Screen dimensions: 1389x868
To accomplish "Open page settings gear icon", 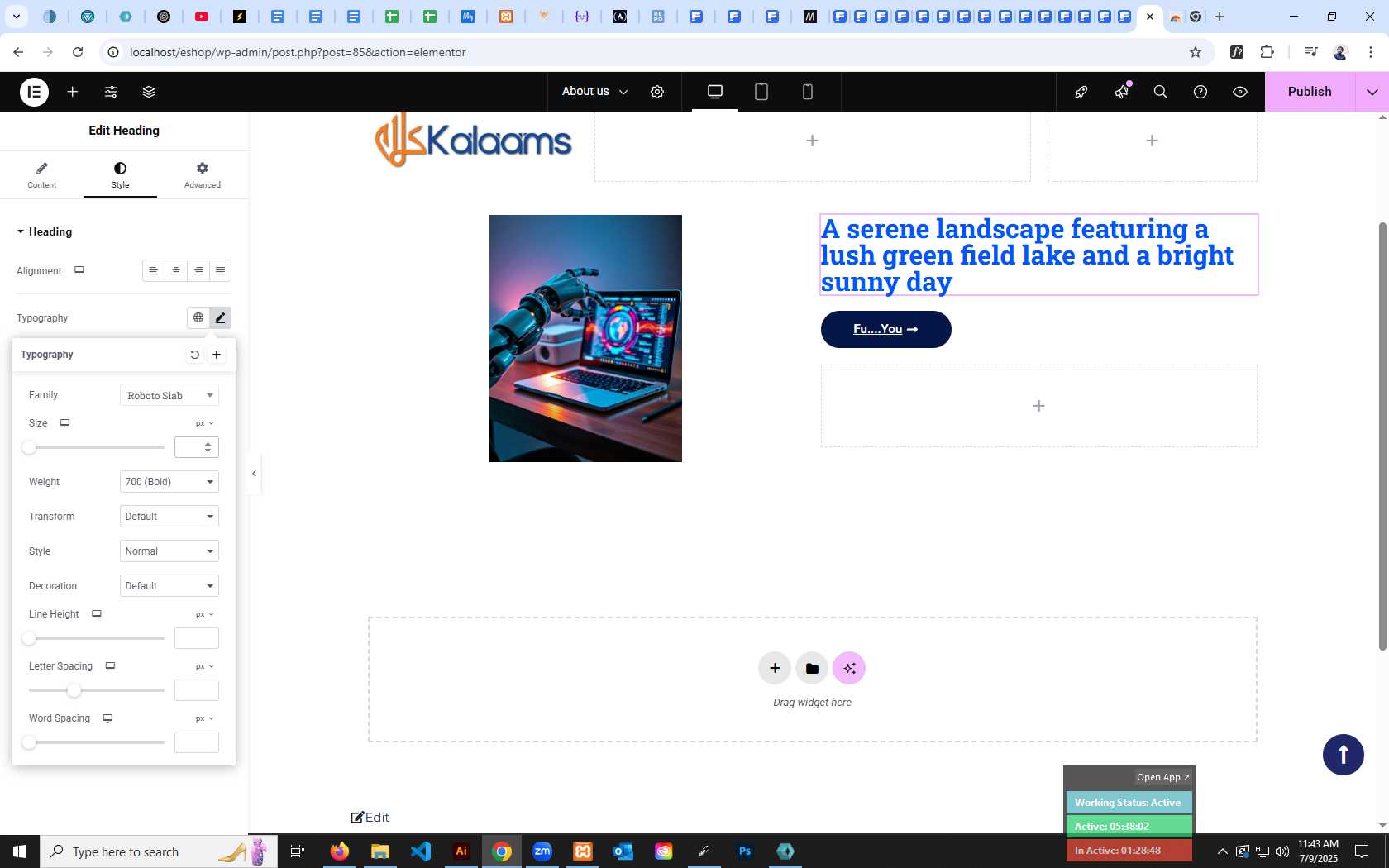I will tap(657, 92).
